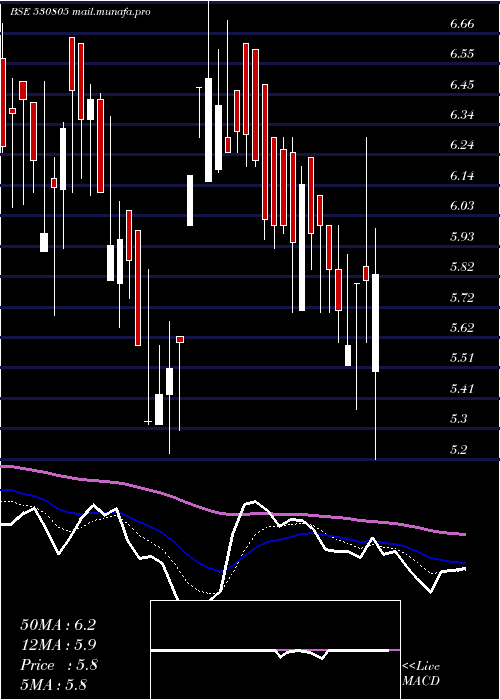Click the 6.24 price axis label
The height and width of the screenshot is (700, 500).
point(462,145)
